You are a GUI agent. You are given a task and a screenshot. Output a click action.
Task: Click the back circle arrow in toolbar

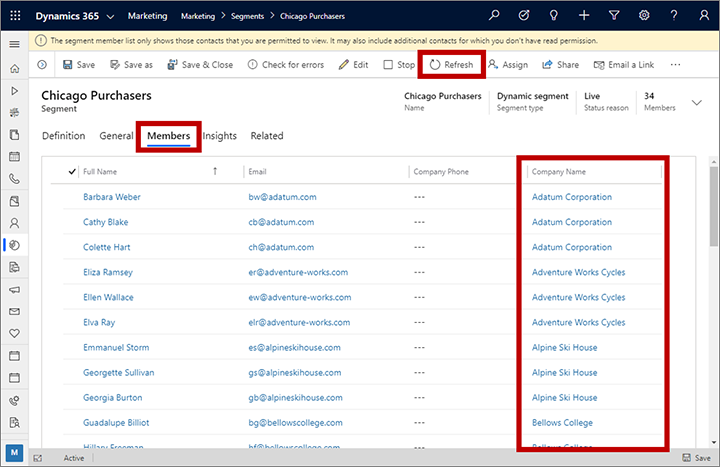[42, 65]
